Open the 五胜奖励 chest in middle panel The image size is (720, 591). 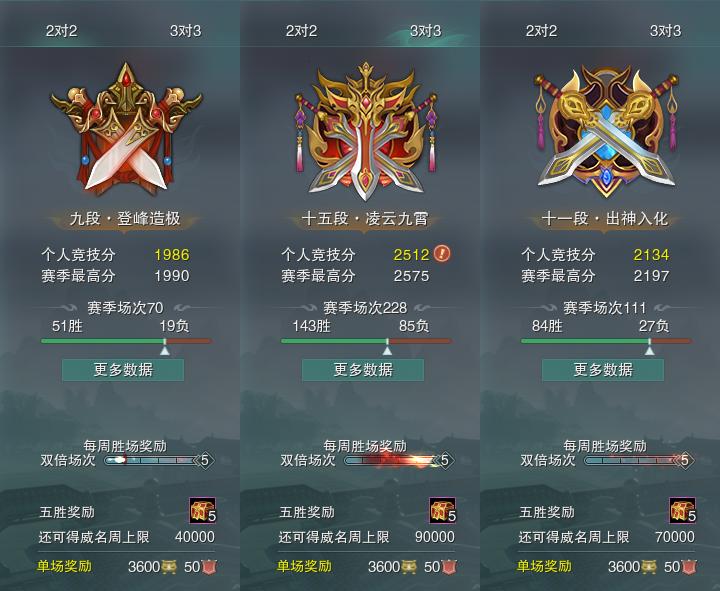pos(443,510)
